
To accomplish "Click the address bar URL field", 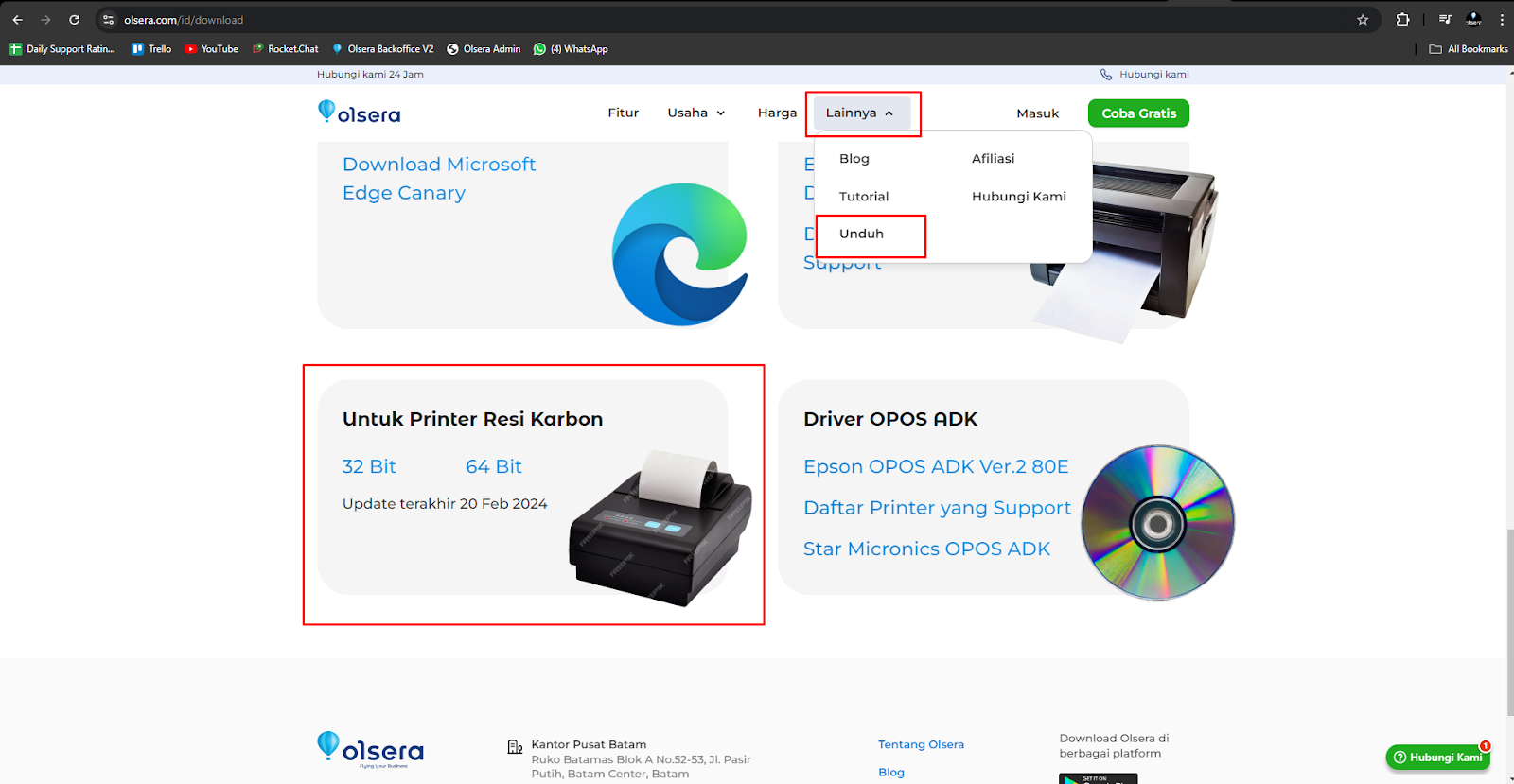I will point(738,20).
